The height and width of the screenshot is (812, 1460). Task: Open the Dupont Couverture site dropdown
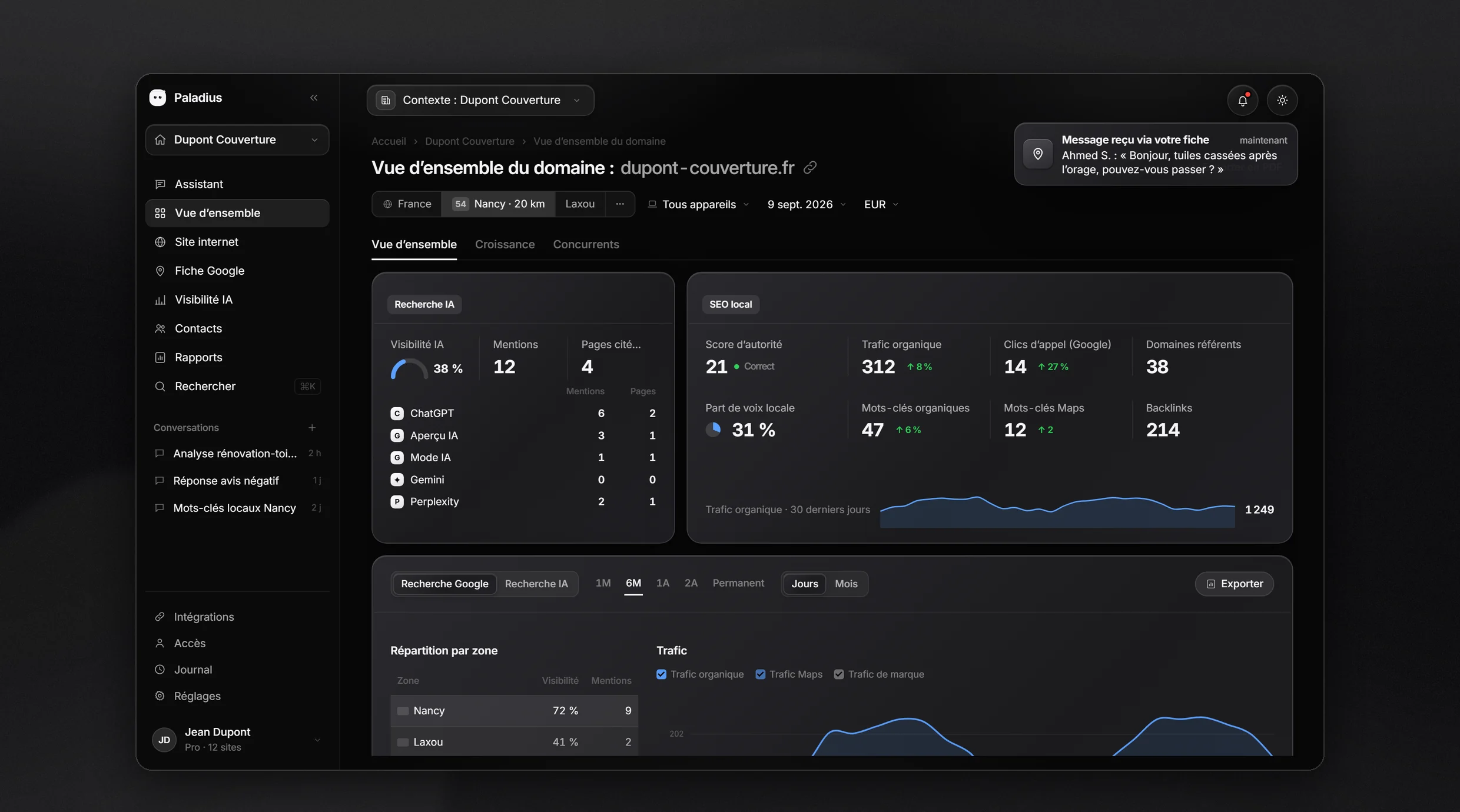(237, 140)
